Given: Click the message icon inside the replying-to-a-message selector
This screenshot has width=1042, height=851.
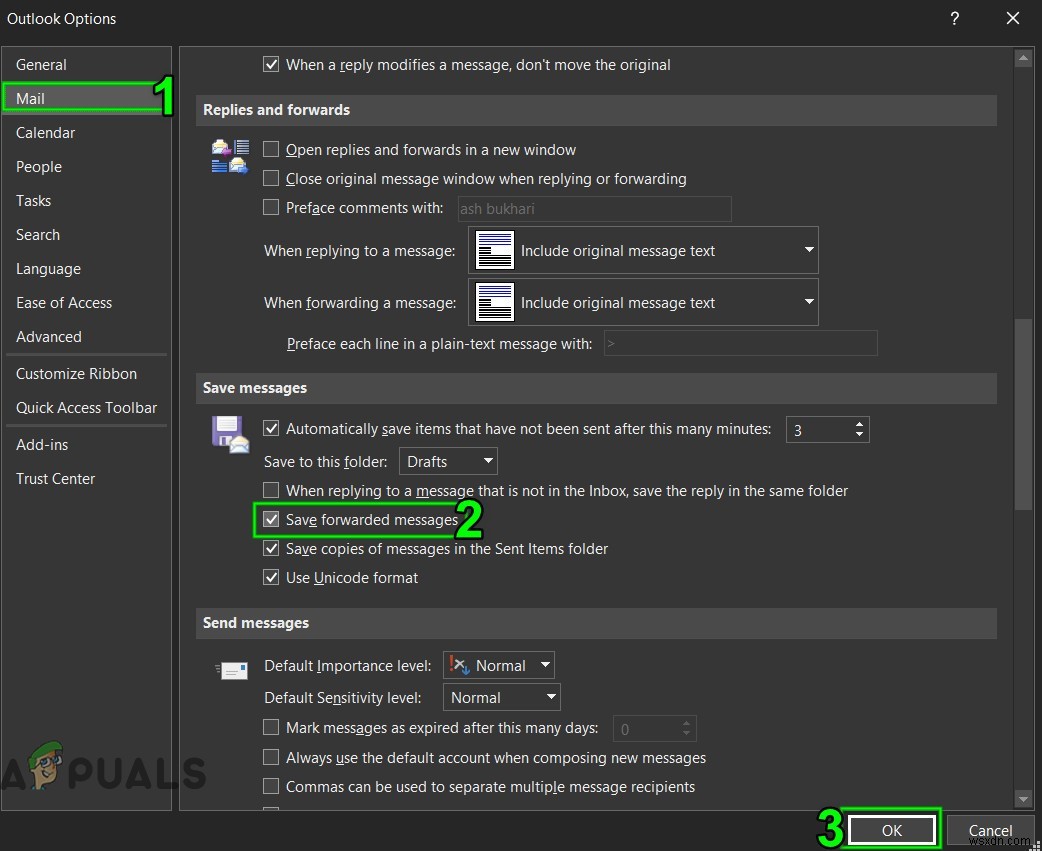Looking at the screenshot, I should 494,250.
